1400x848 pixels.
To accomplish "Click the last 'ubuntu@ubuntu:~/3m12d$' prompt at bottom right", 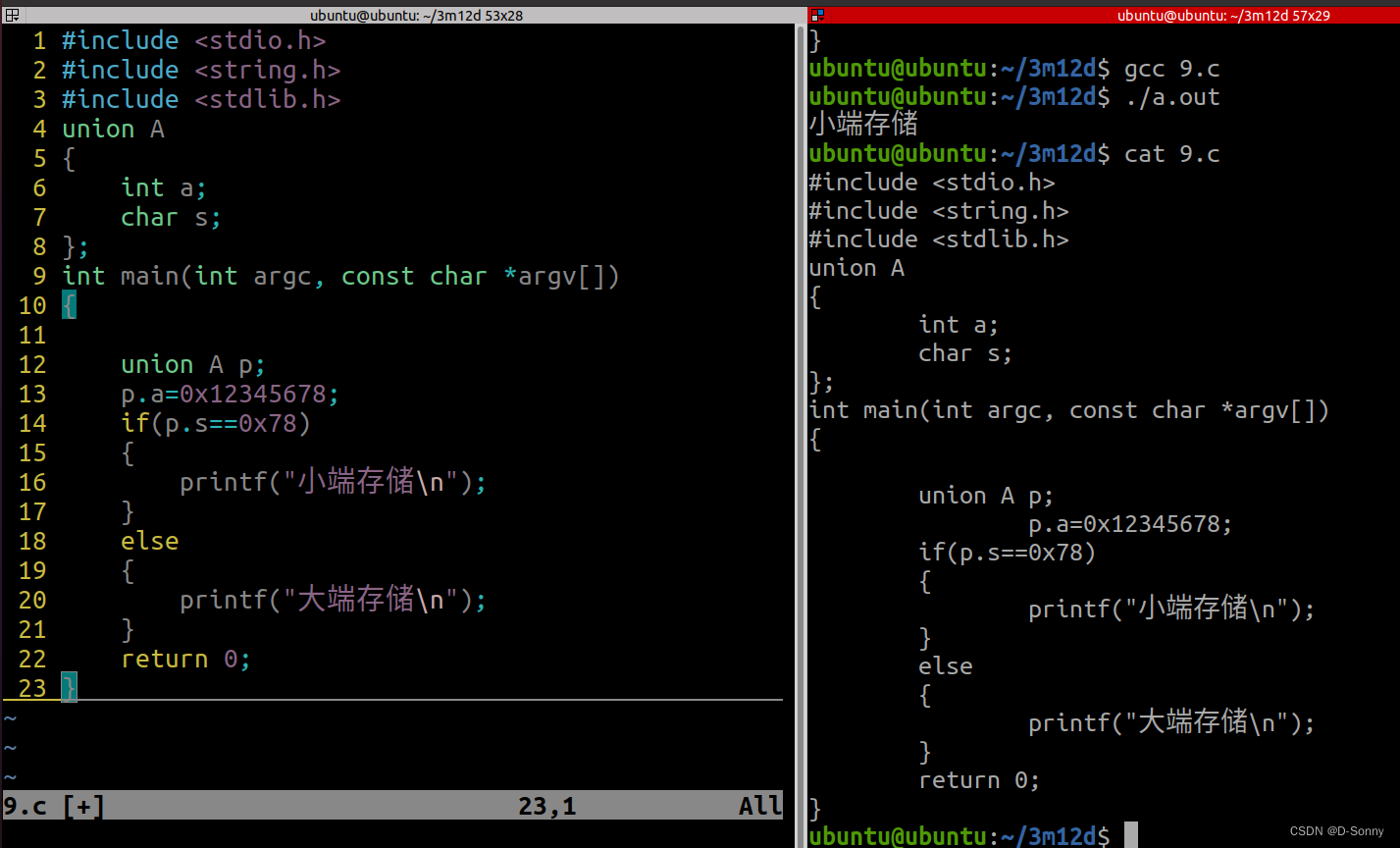I will [x=959, y=836].
